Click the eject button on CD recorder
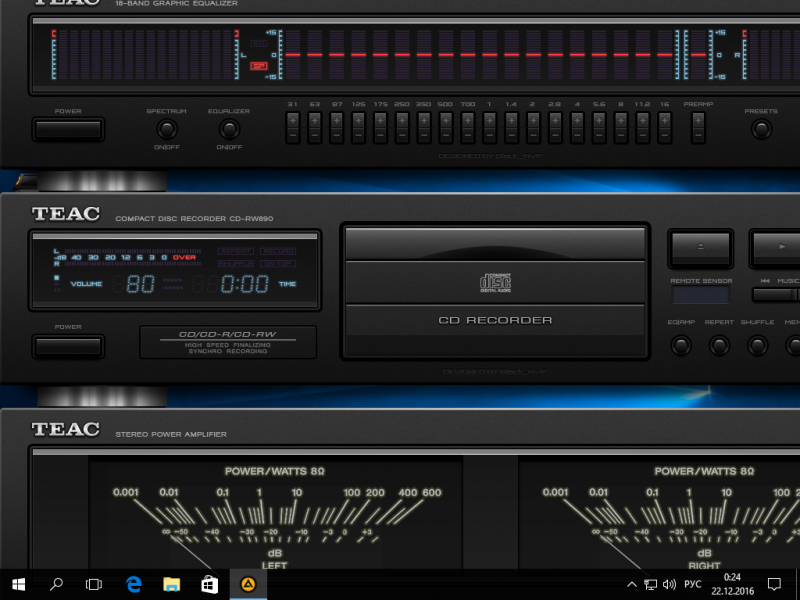Screen dimensions: 800x600 click(701, 248)
